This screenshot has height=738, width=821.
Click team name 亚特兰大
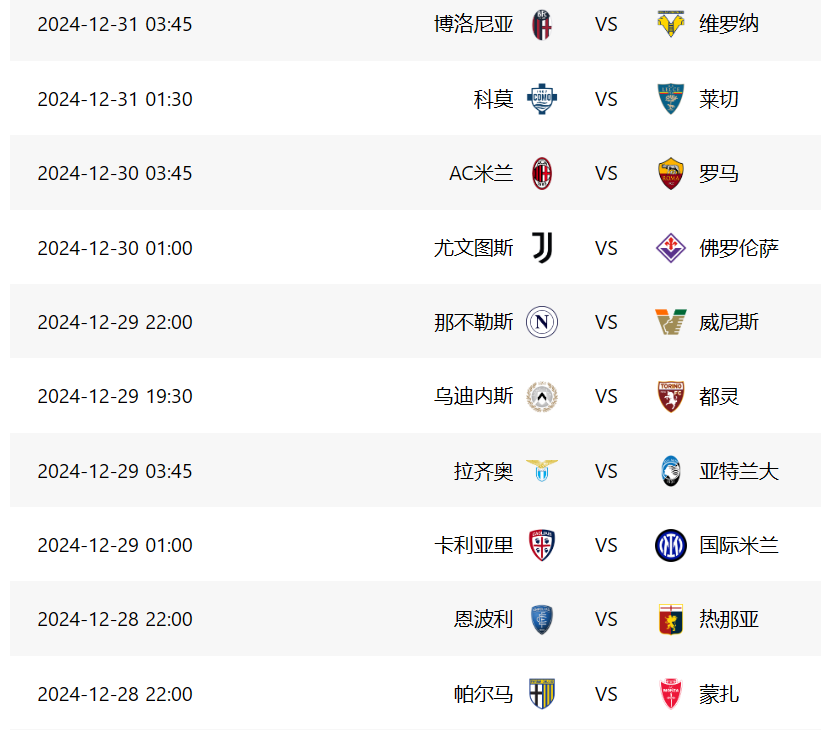[x=739, y=471]
